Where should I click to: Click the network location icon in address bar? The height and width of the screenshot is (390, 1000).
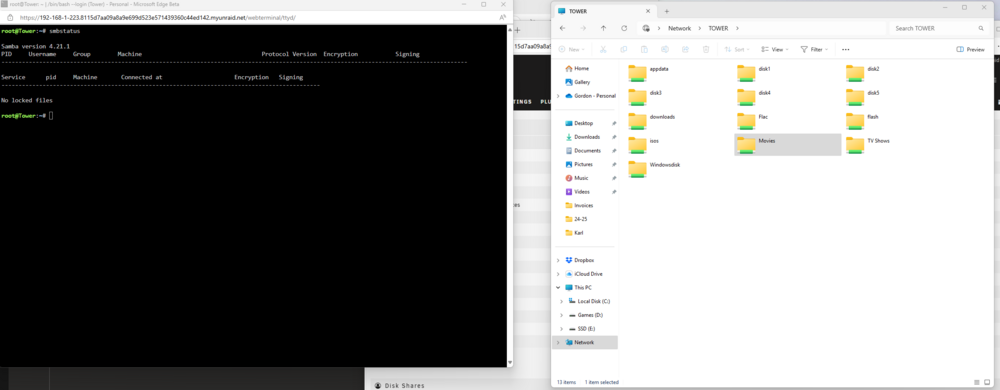[646, 29]
